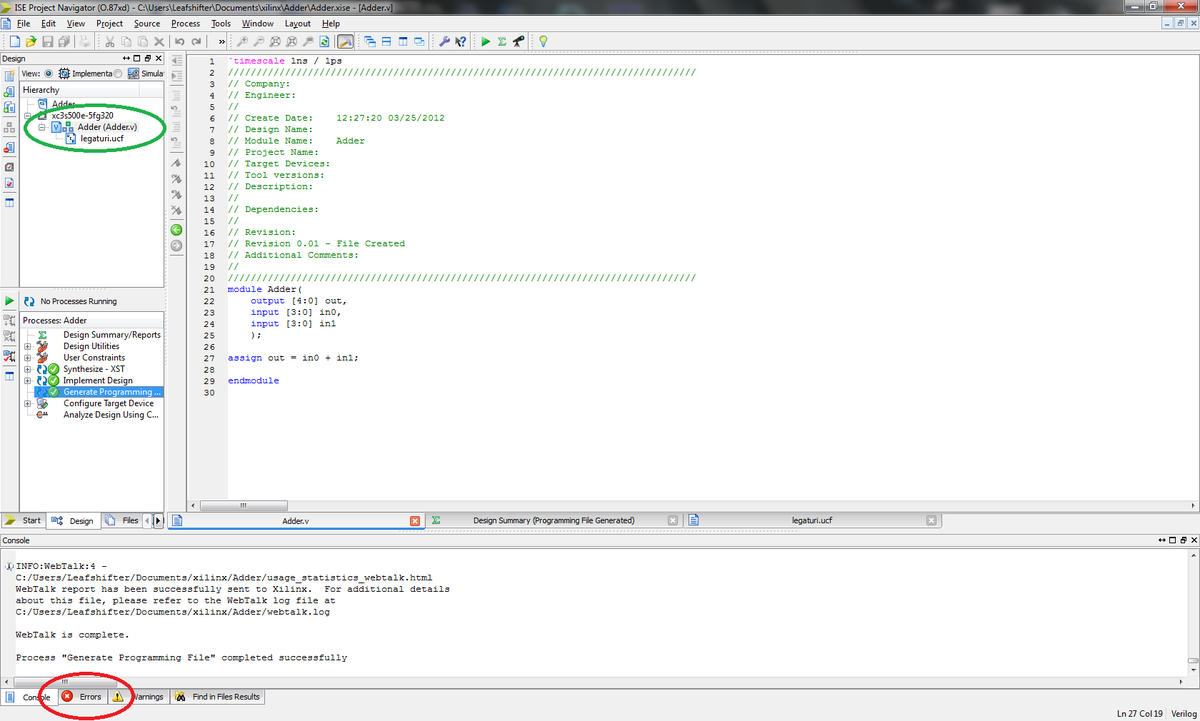Image resolution: width=1200 pixels, height=721 pixels.
Task: Open Design Summary via the Sigma icon
Action: (502, 41)
